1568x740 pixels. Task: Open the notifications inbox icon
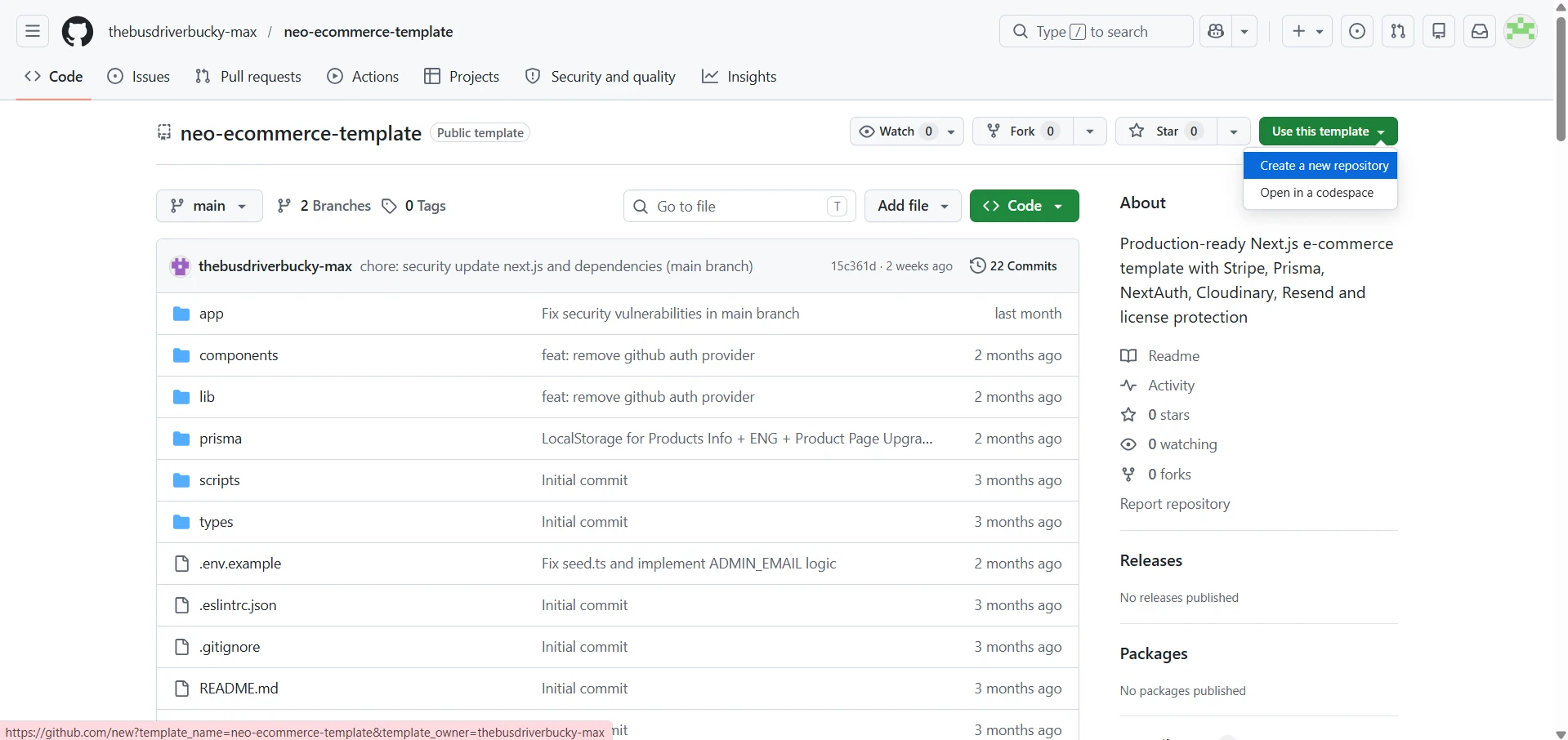point(1480,32)
